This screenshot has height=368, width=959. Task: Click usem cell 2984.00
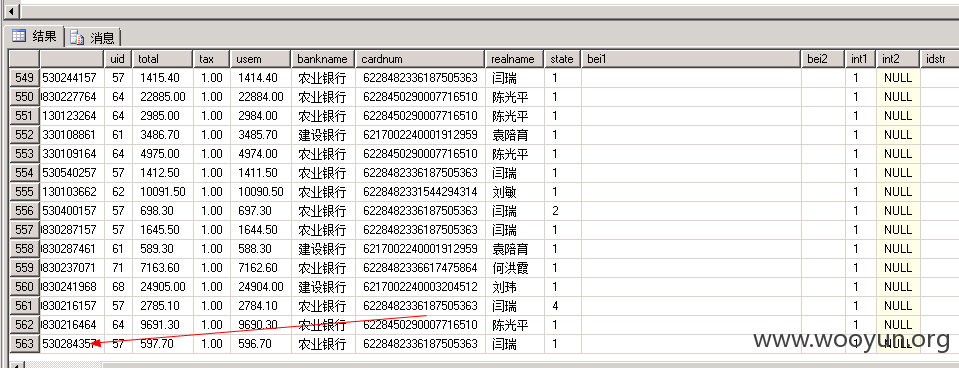[261, 116]
